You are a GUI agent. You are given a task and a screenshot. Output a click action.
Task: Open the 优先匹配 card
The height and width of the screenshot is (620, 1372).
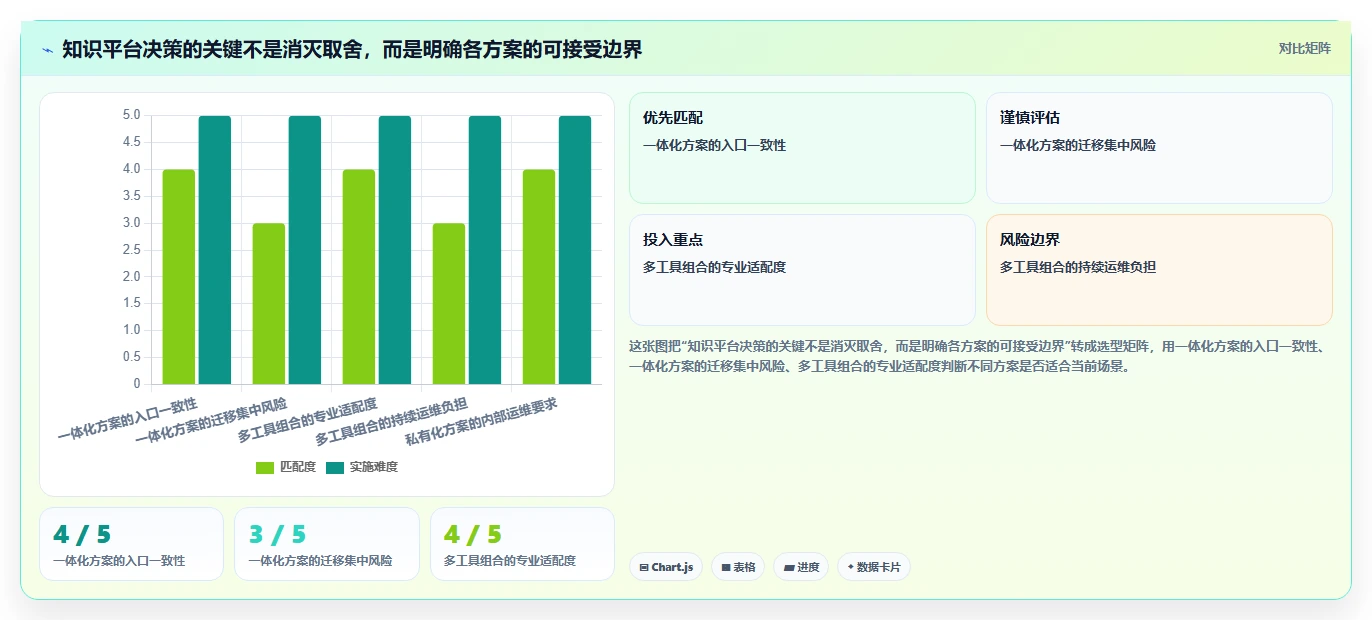(x=802, y=148)
